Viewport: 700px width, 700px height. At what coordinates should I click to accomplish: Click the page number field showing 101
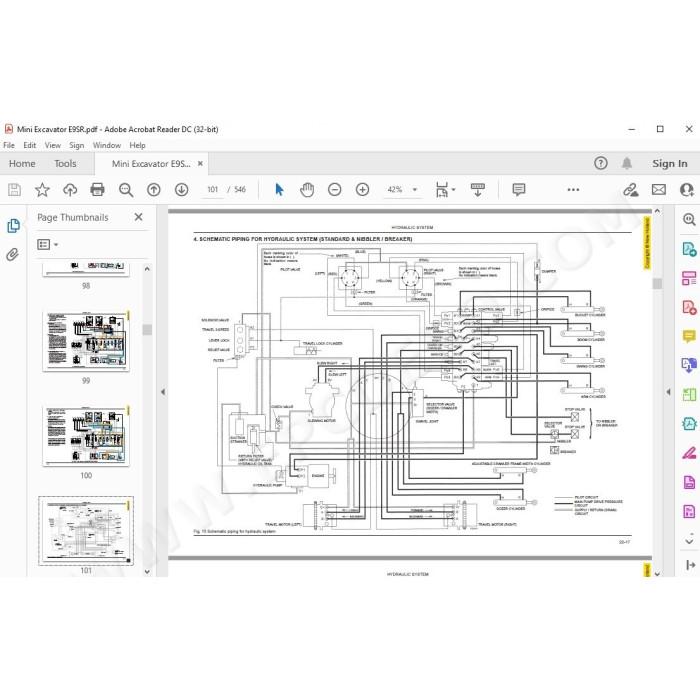tap(212, 190)
